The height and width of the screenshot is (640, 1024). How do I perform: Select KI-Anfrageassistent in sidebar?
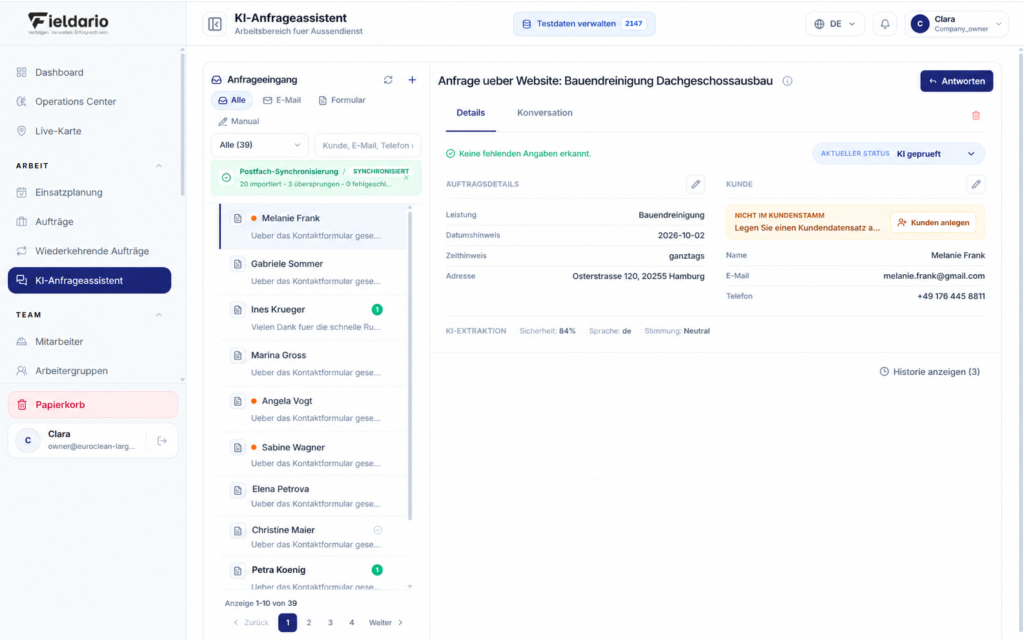click(x=89, y=280)
